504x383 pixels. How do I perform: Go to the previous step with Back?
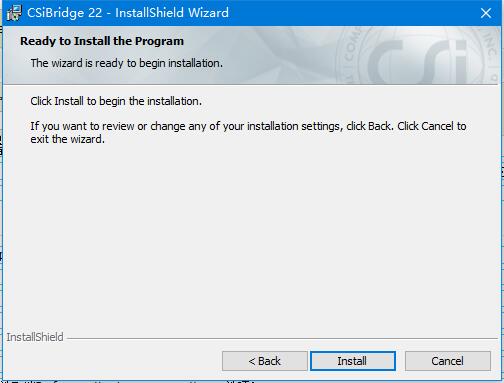pos(265,361)
